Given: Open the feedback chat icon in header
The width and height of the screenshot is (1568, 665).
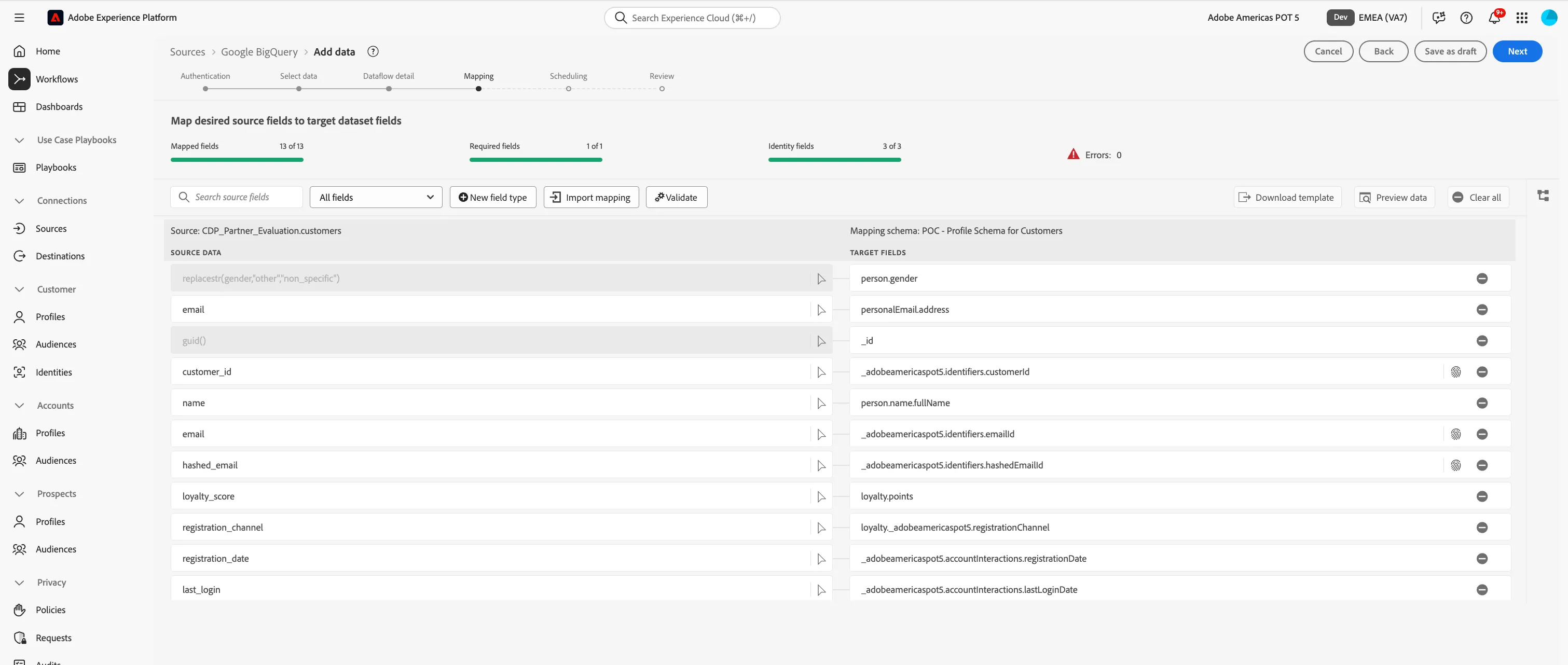Looking at the screenshot, I should (x=1439, y=18).
